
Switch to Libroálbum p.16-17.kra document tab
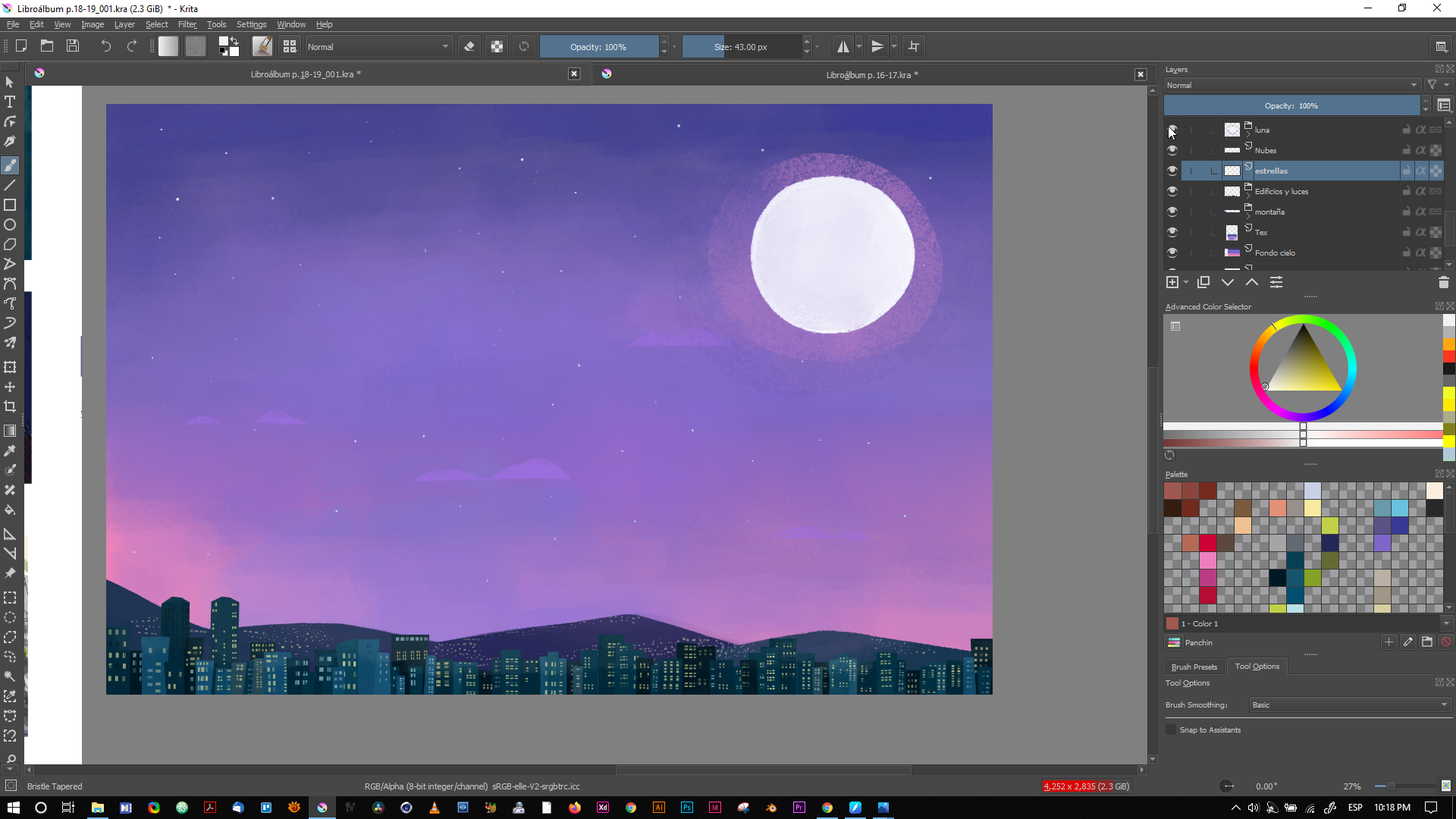pos(872,74)
